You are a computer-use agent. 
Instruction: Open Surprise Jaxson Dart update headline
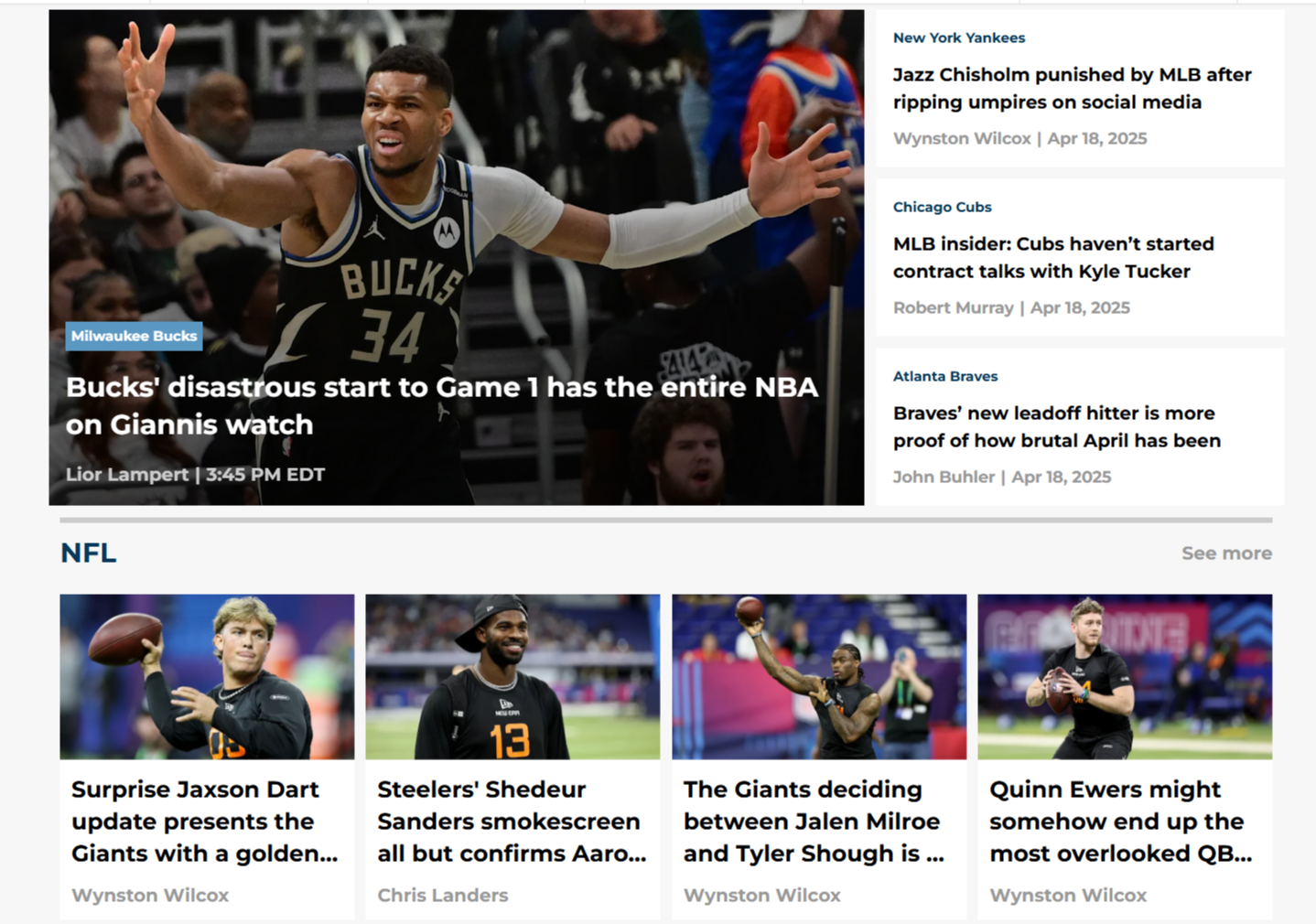tap(205, 821)
